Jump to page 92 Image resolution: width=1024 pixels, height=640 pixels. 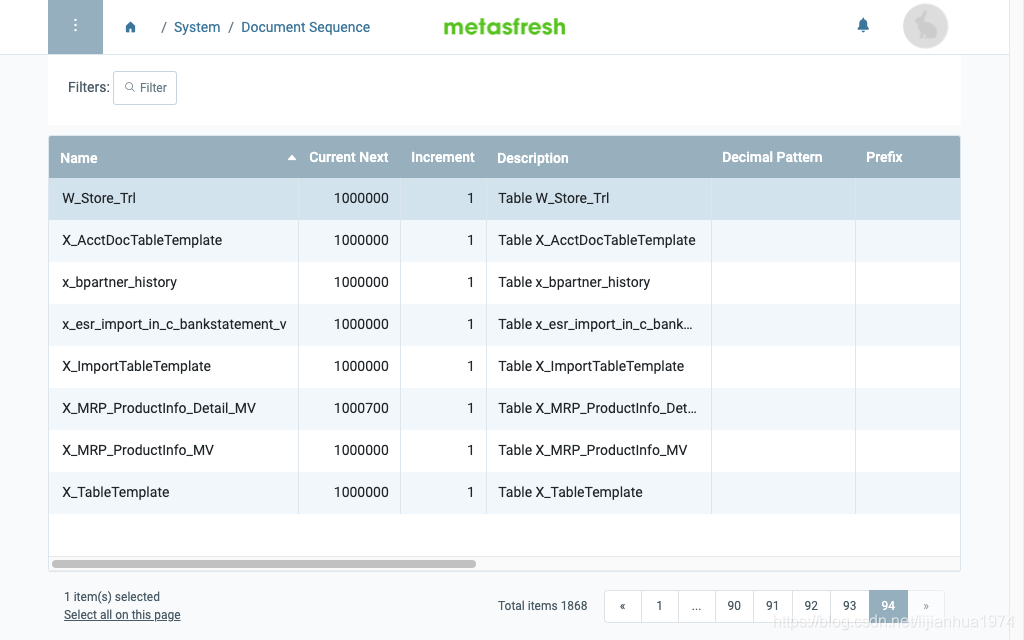click(x=811, y=606)
